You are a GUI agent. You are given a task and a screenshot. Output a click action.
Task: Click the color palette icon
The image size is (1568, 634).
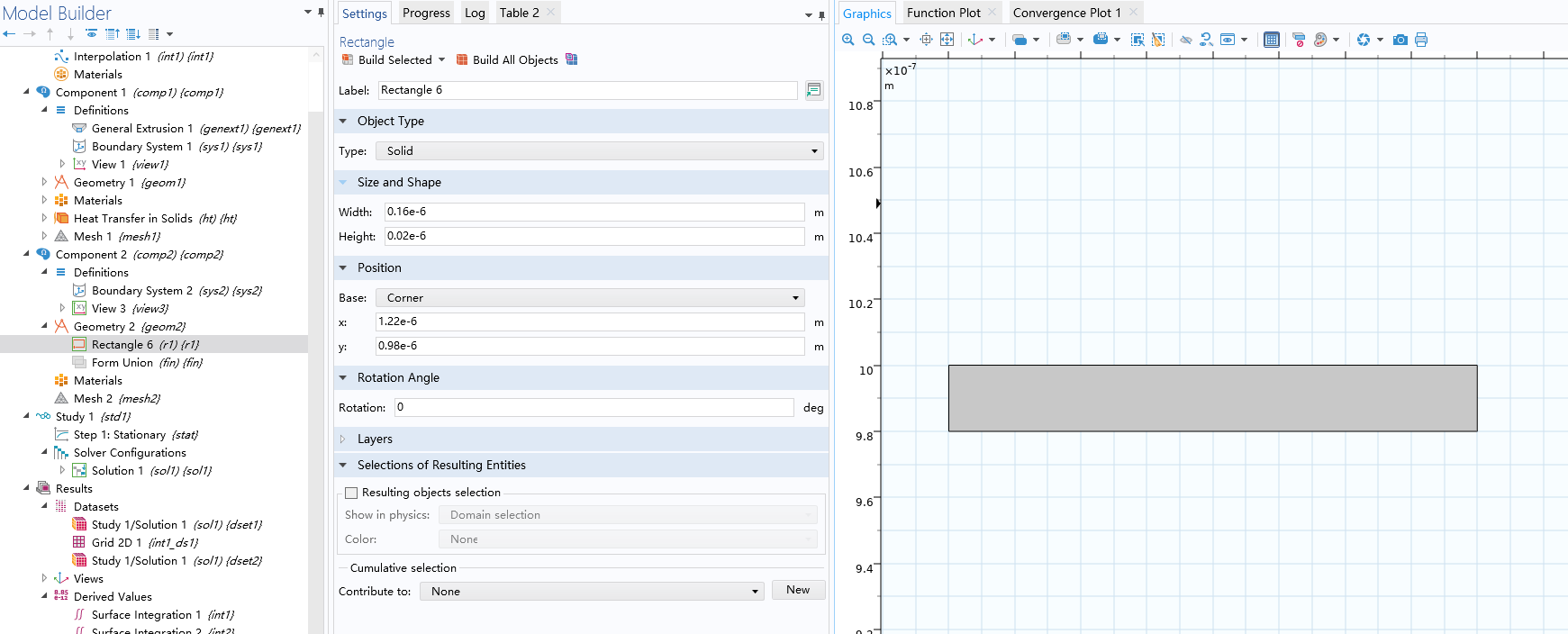click(1320, 40)
